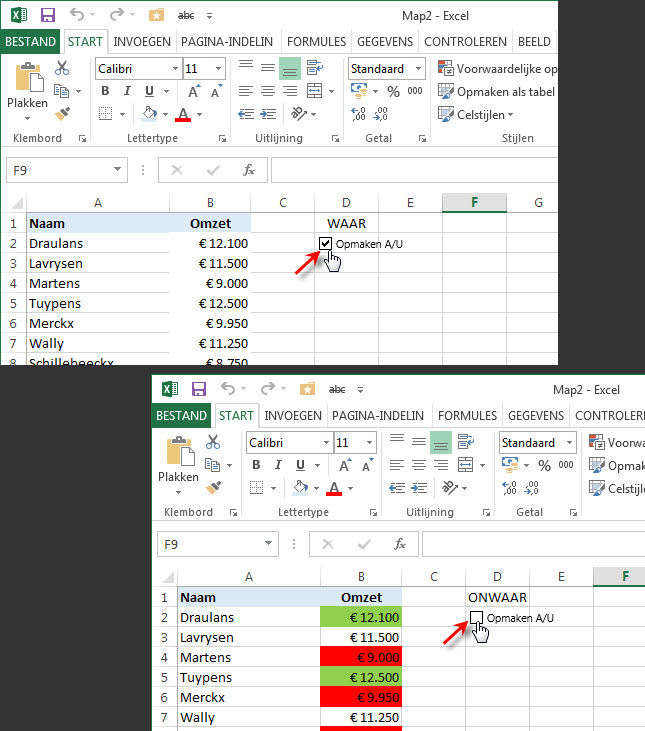Toggle bottom vertical align button in top window
The height and width of the screenshot is (731, 645).
289,69
